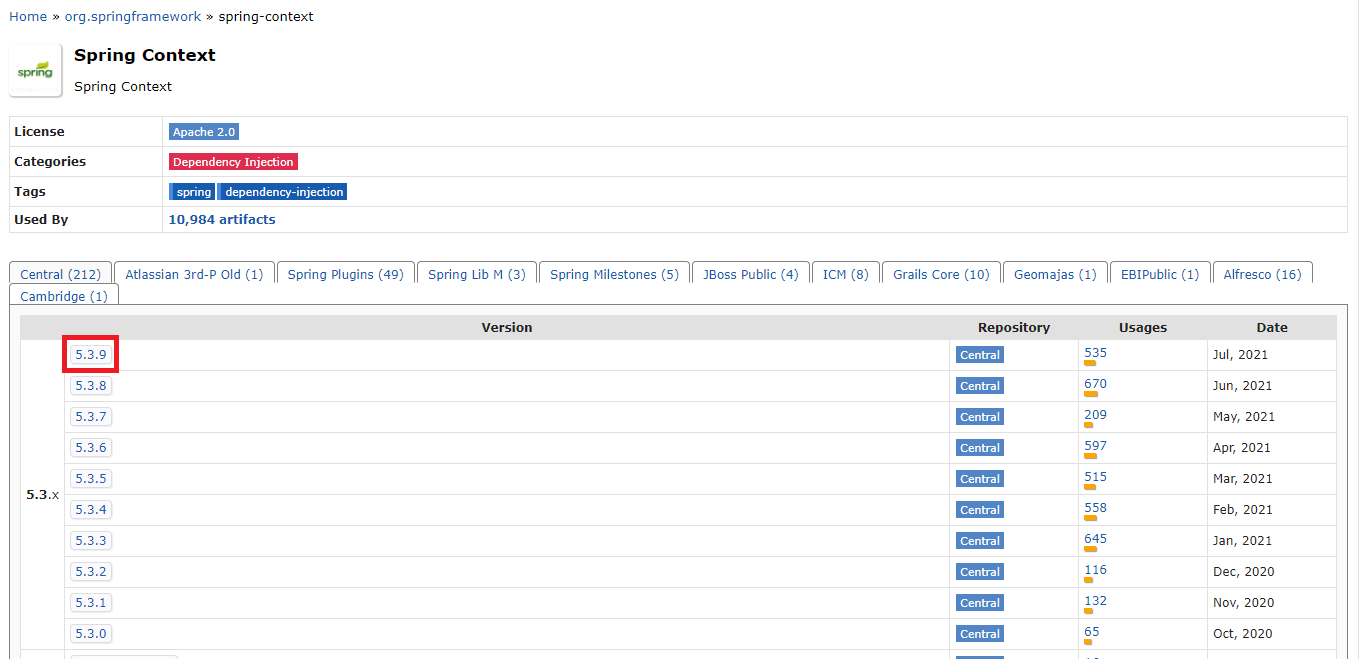This screenshot has width=1360, height=659.
Task: Open the 535 usages link
Action: tap(1095, 353)
